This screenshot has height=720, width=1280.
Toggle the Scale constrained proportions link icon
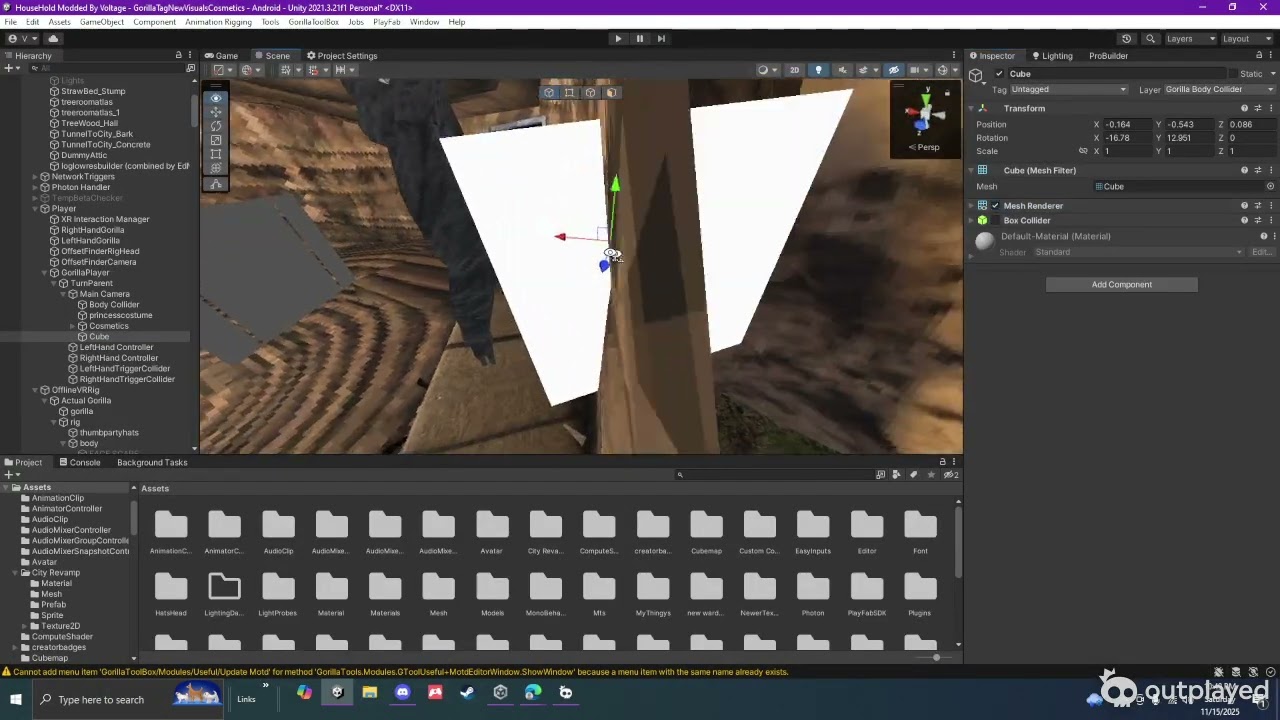pyautogui.click(x=1083, y=152)
